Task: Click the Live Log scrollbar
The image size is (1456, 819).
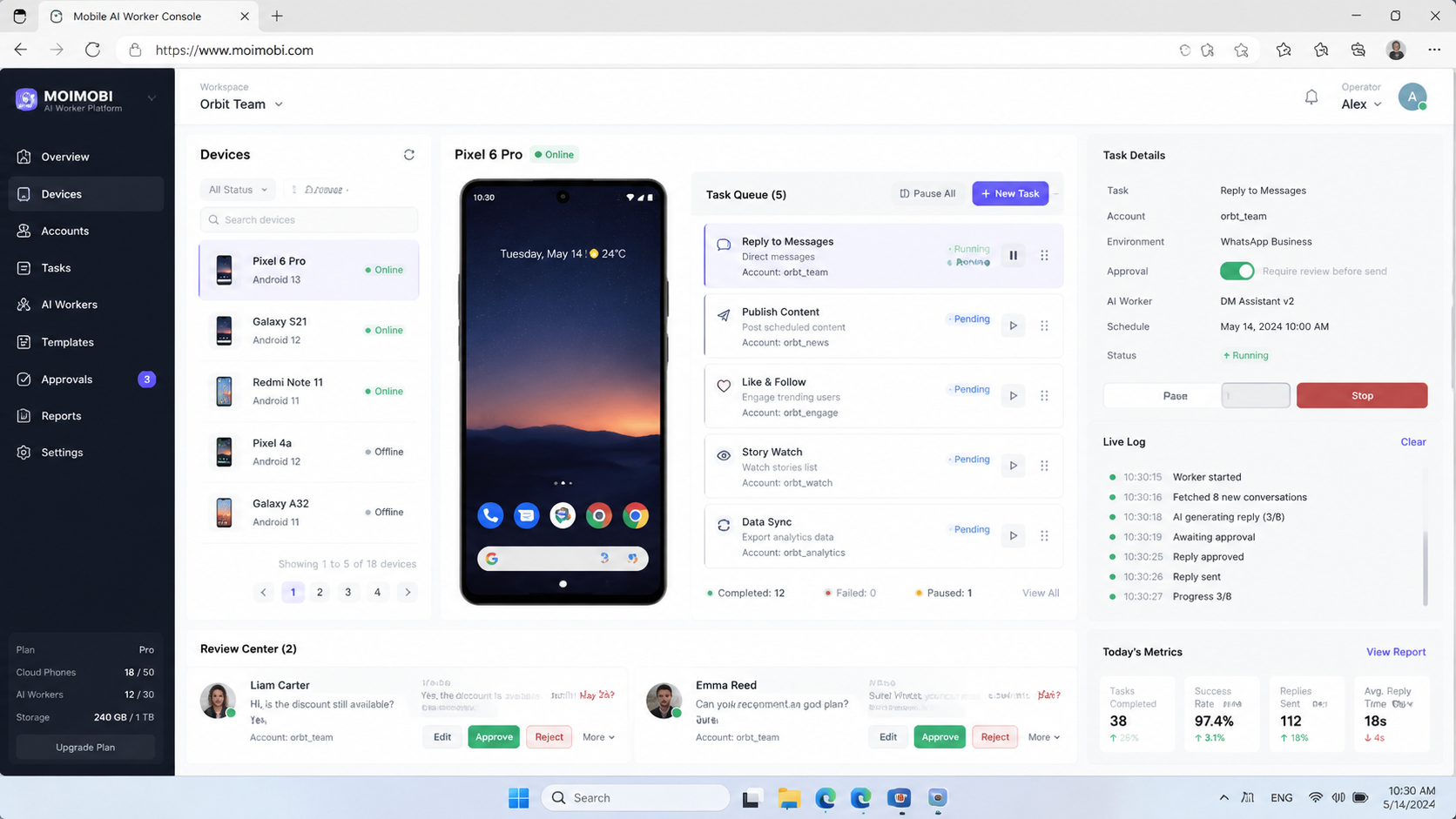Action: [1425, 567]
